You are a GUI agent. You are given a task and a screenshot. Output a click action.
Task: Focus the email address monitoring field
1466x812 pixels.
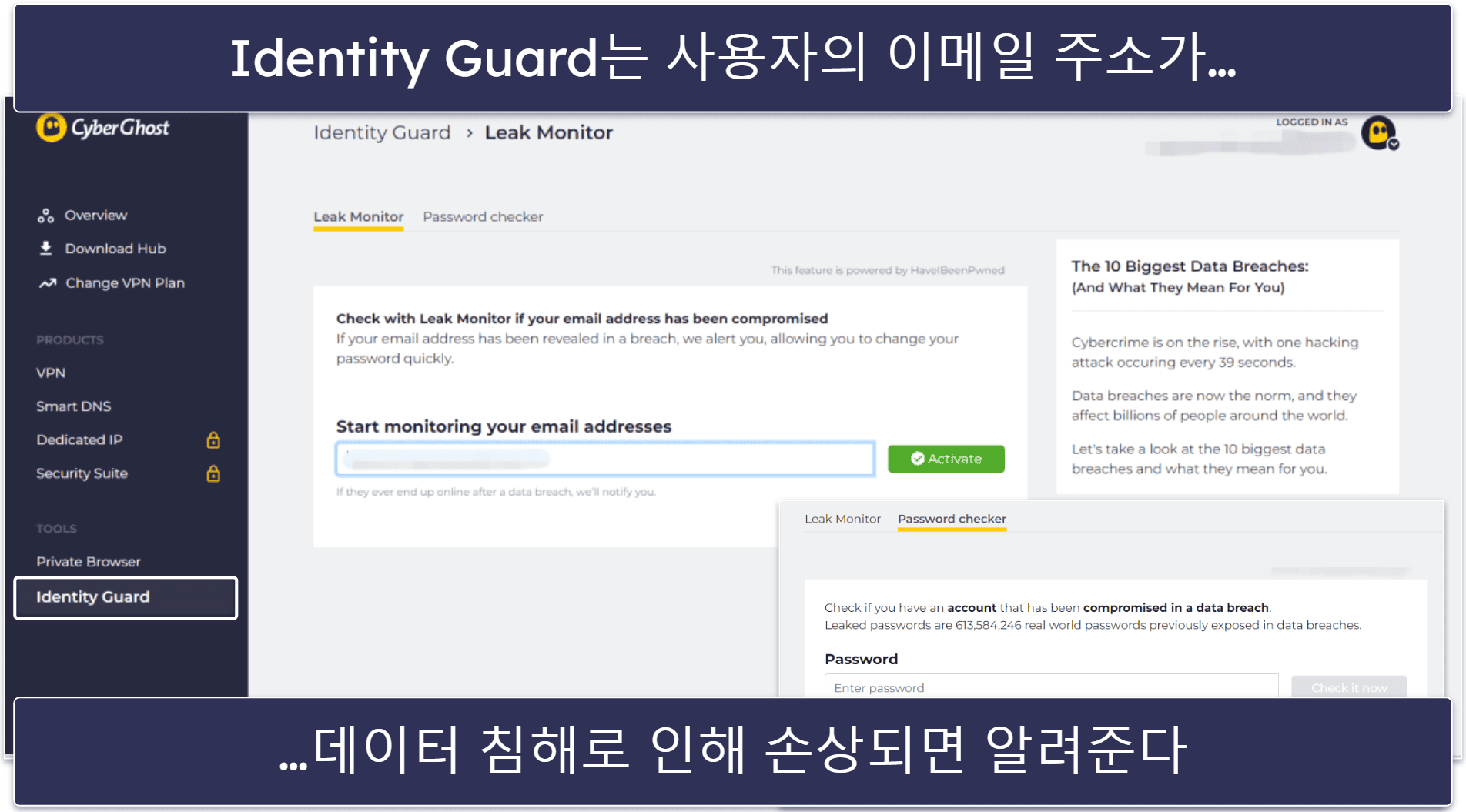tap(605, 459)
